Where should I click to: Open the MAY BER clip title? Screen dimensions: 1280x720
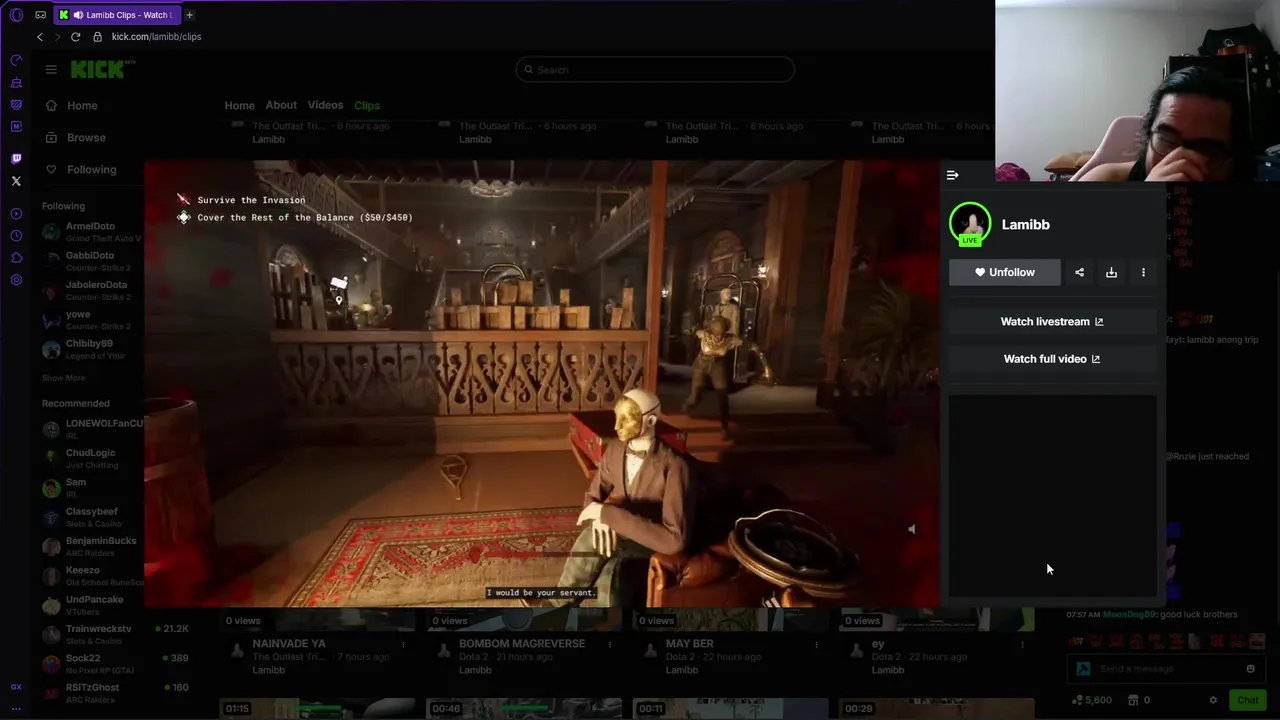pyautogui.click(x=690, y=644)
